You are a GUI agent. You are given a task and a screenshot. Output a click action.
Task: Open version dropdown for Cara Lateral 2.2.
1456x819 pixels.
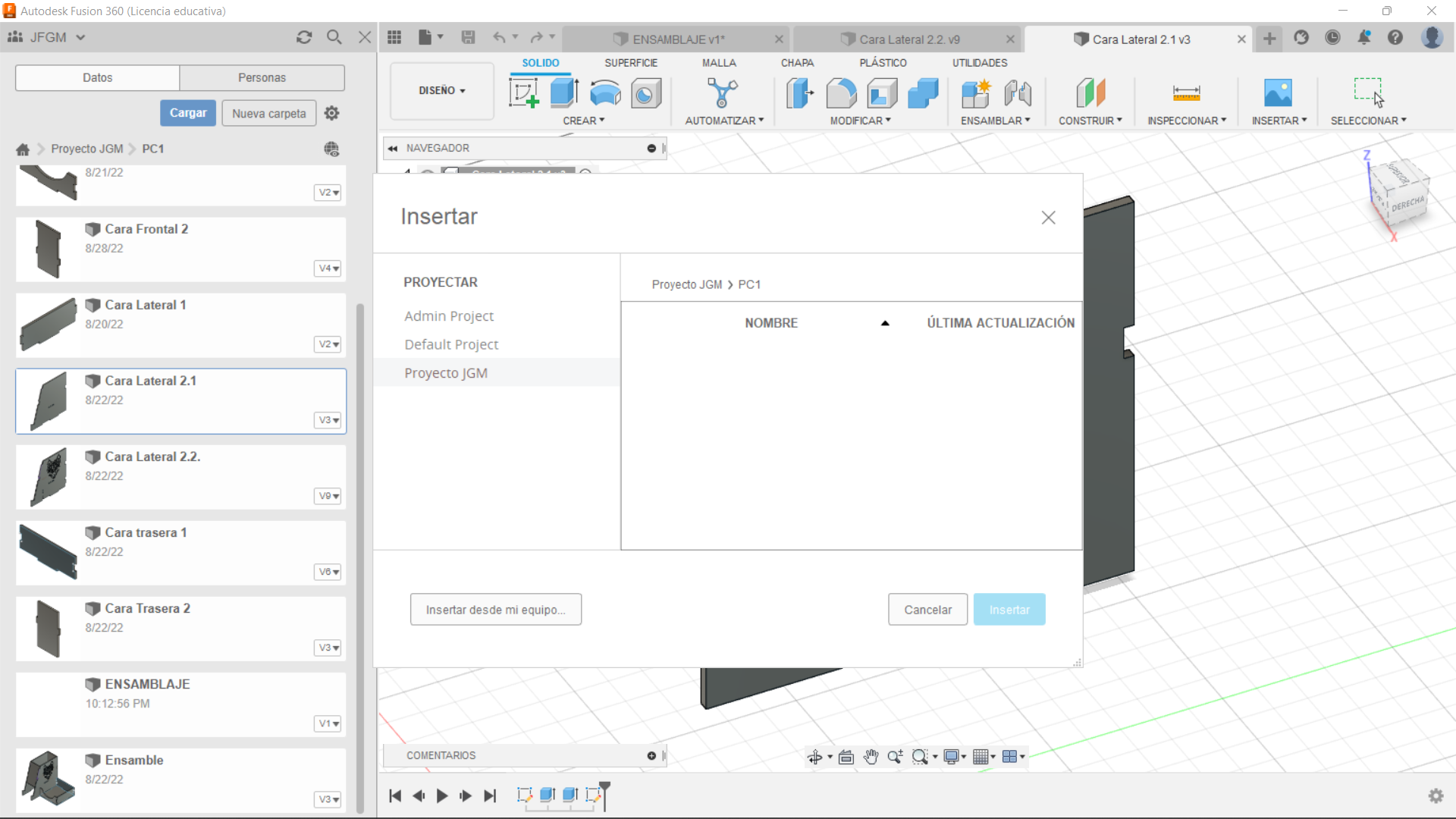(x=328, y=496)
